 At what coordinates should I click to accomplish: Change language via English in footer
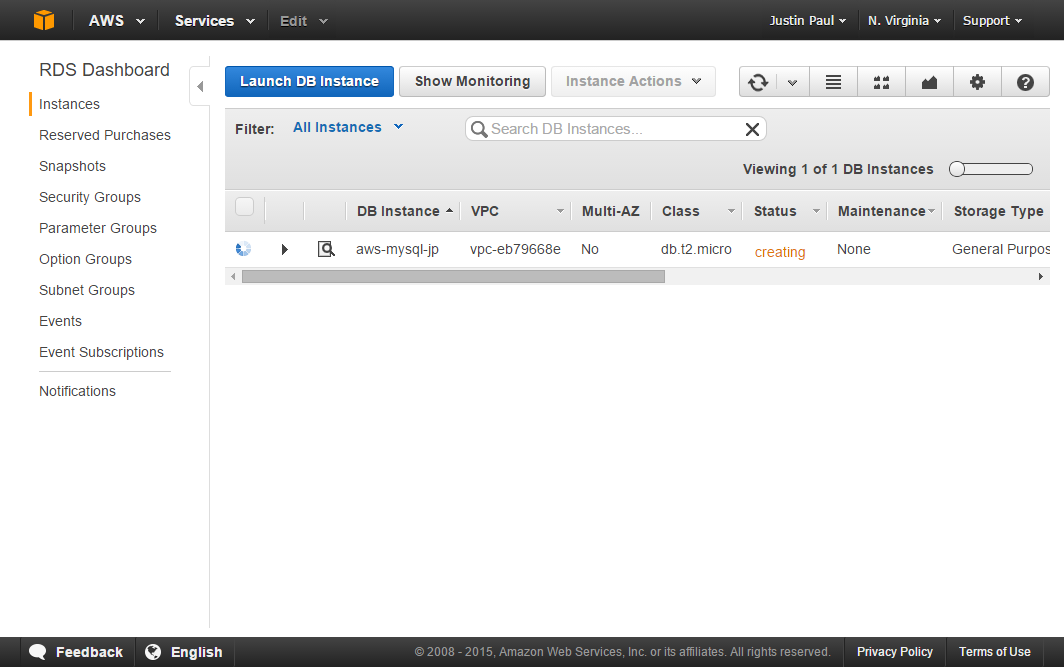184,651
